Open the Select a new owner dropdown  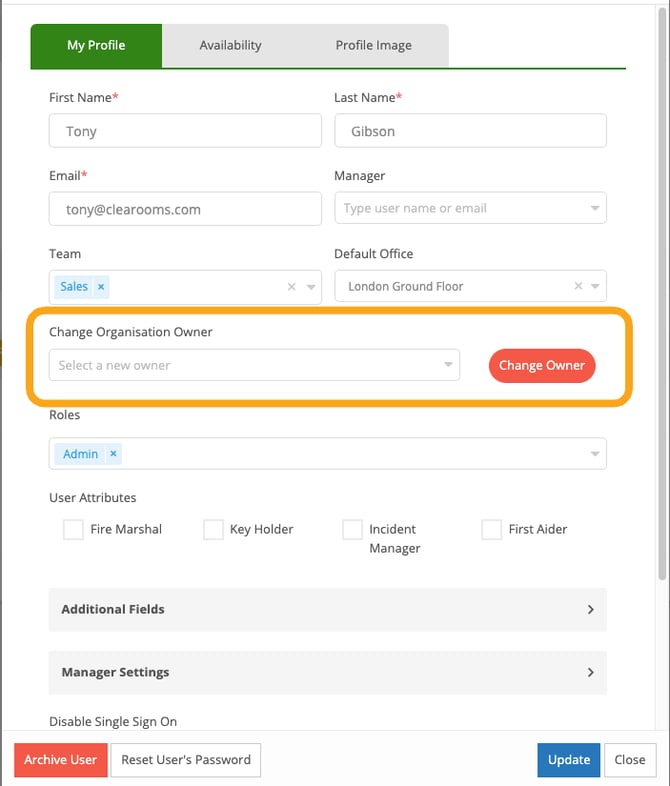(448, 365)
